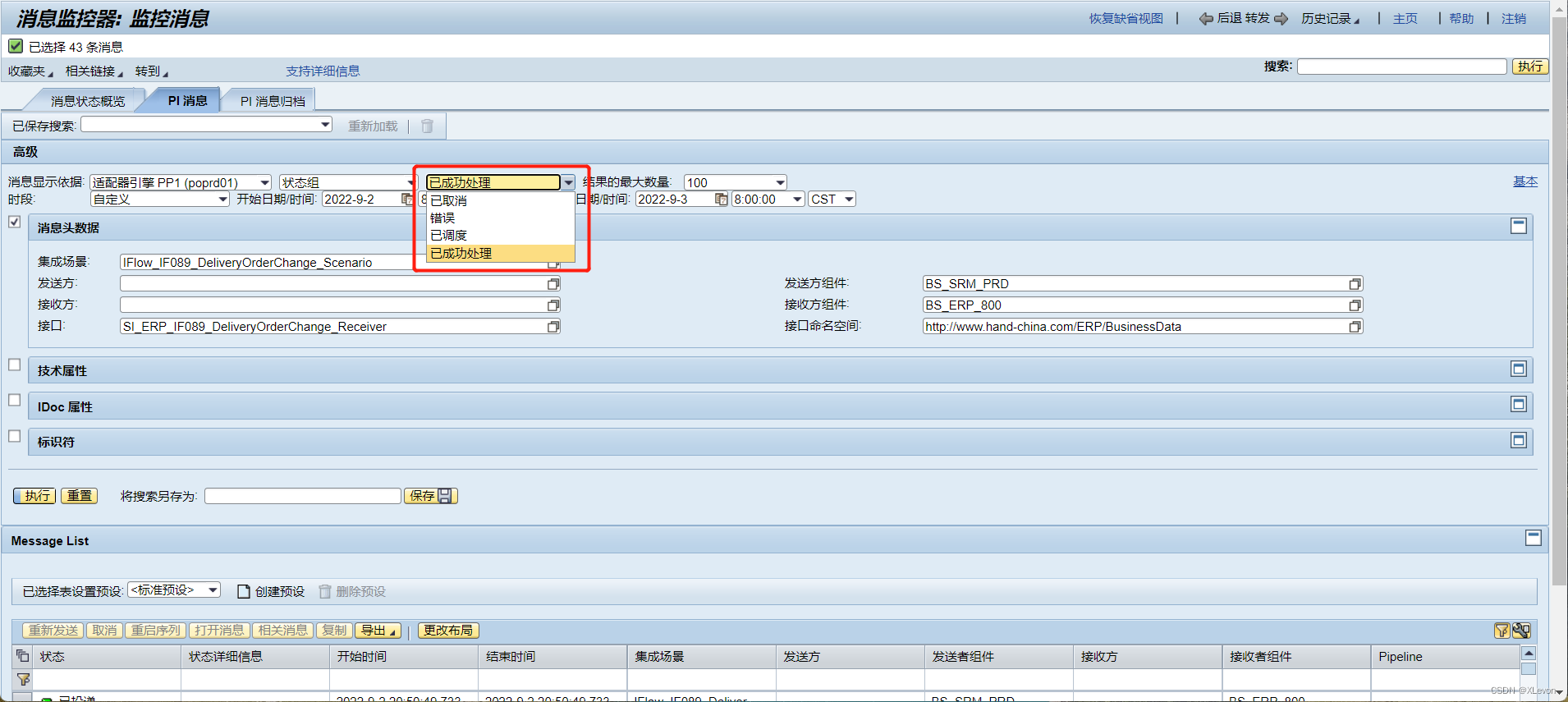
Task: Click the 恢复缺省视图 link
Action: point(1126,18)
